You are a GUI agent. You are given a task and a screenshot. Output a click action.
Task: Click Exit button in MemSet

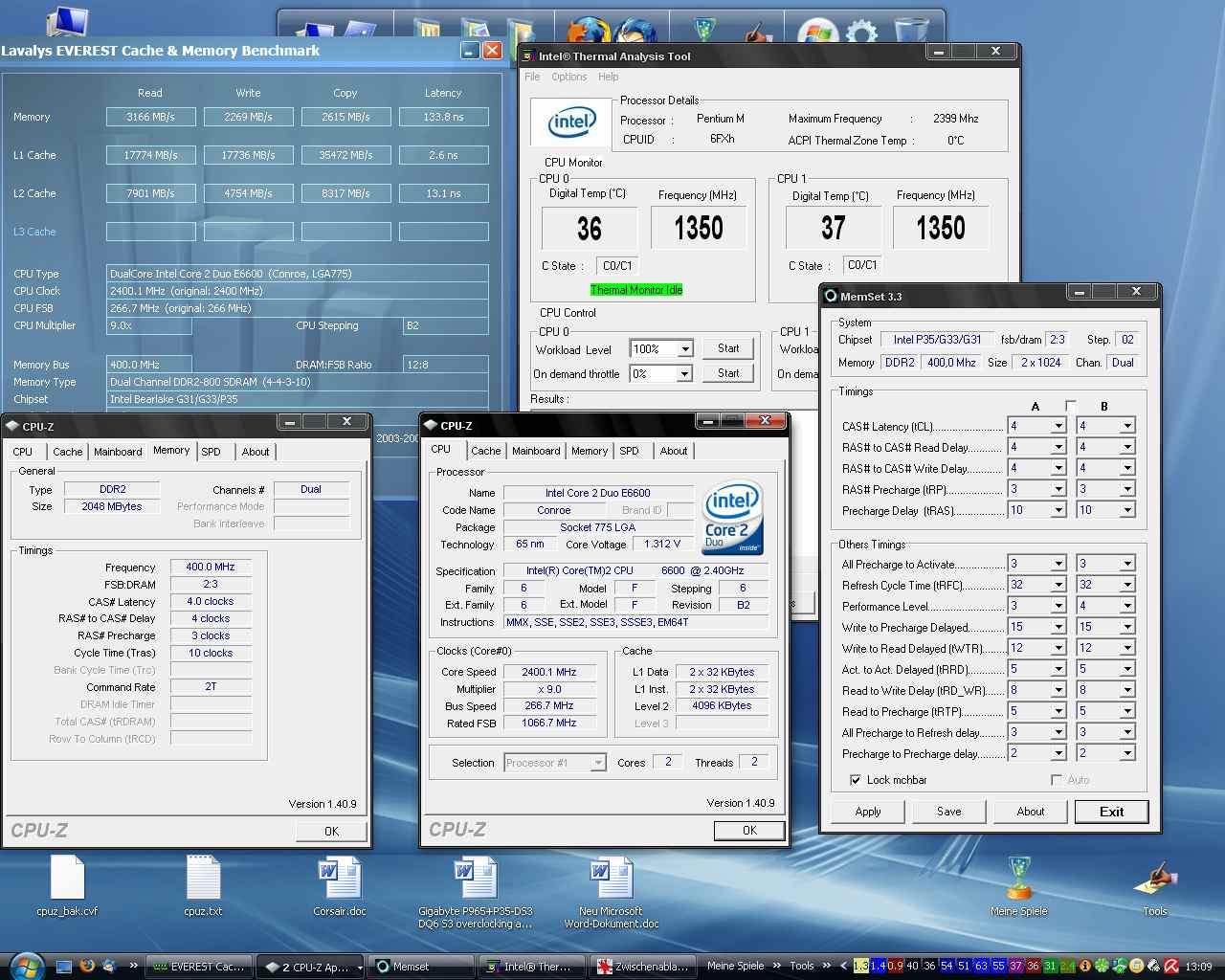coord(1111,812)
